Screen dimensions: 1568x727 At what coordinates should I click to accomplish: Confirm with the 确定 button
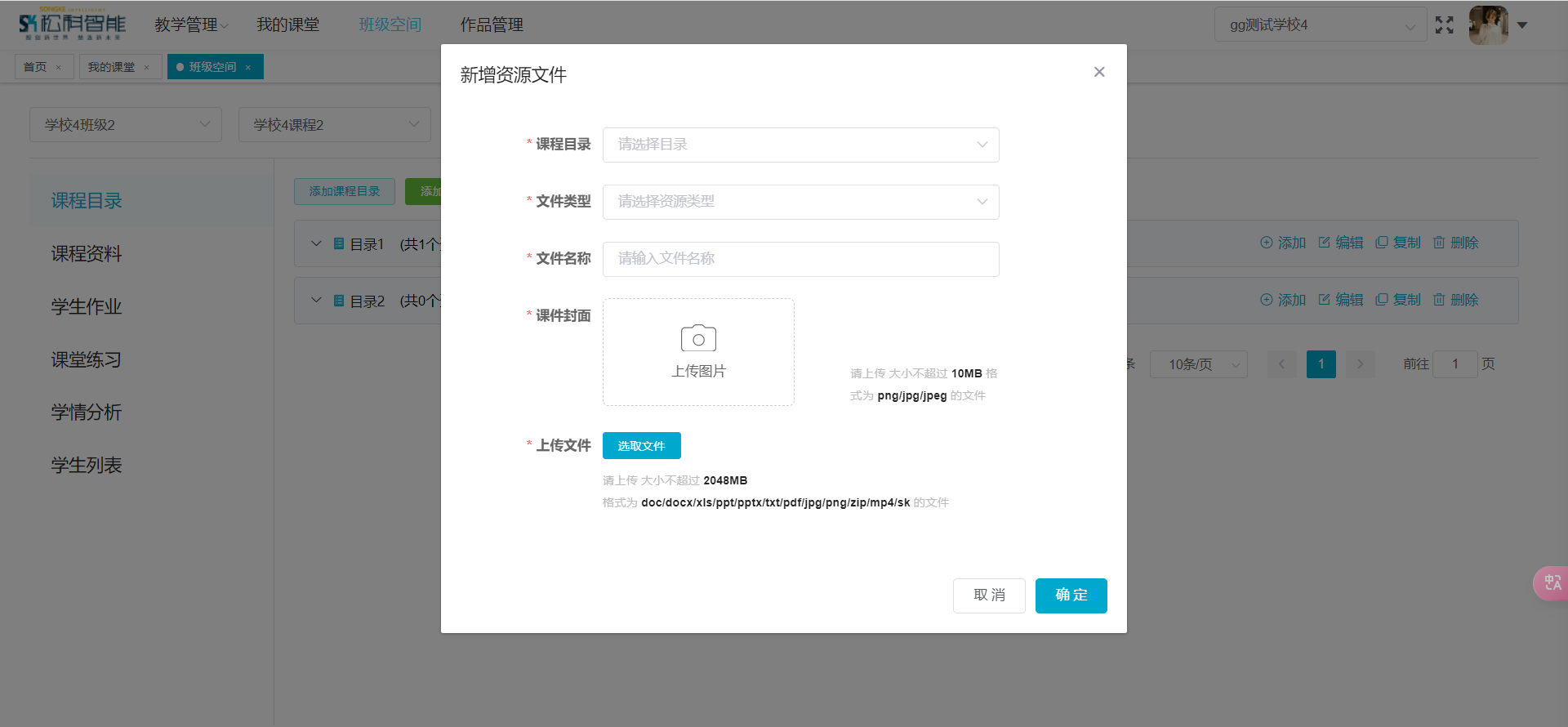1071,595
